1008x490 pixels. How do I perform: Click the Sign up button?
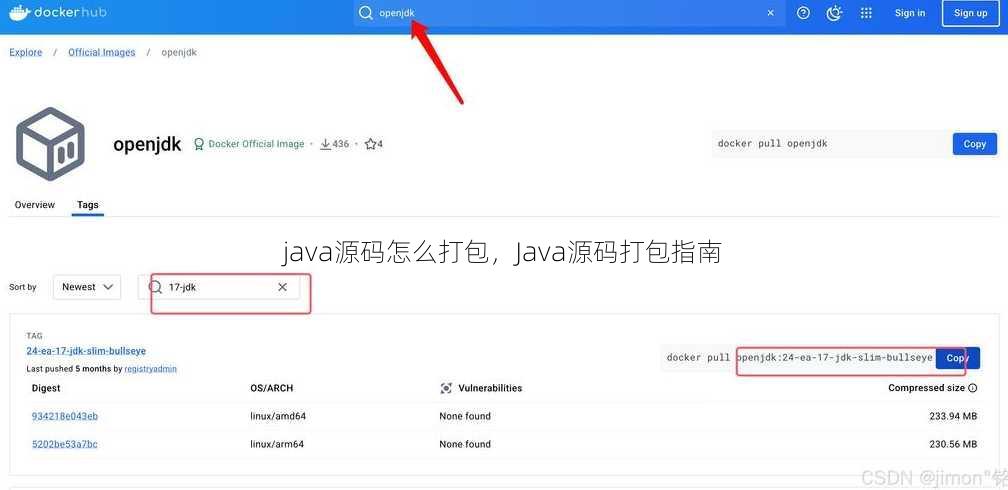970,13
